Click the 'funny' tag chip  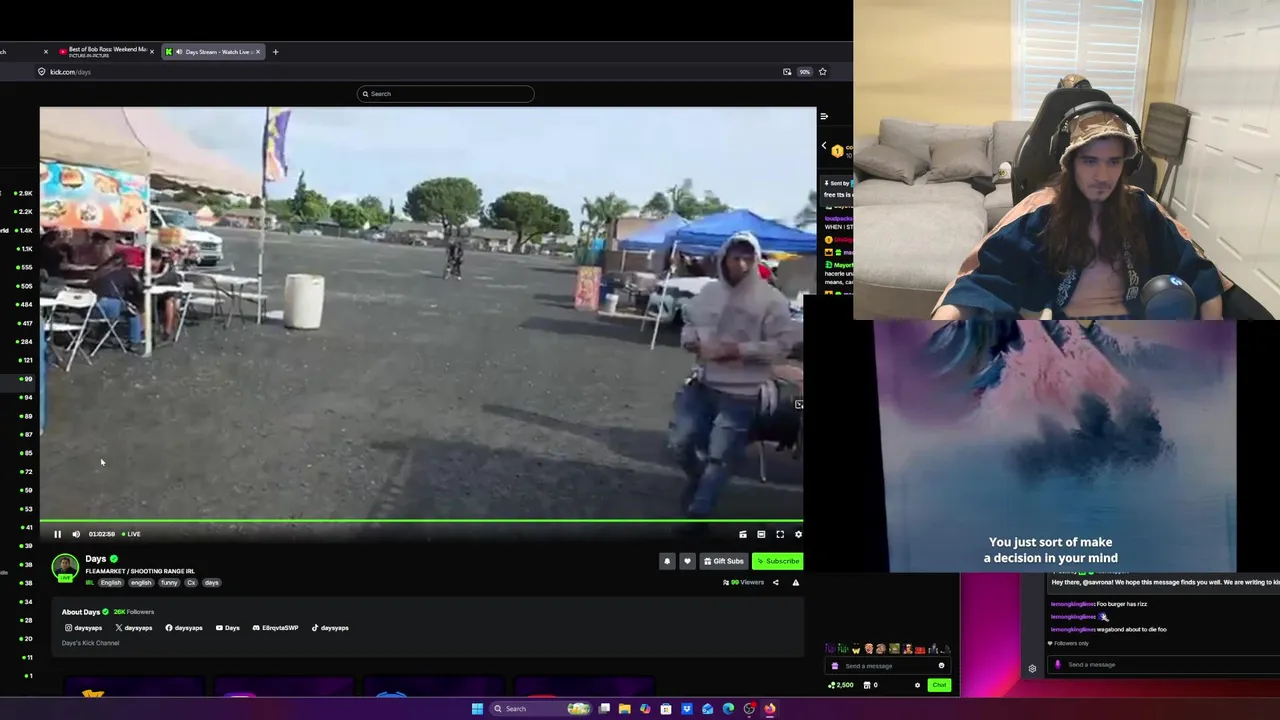[x=169, y=582]
